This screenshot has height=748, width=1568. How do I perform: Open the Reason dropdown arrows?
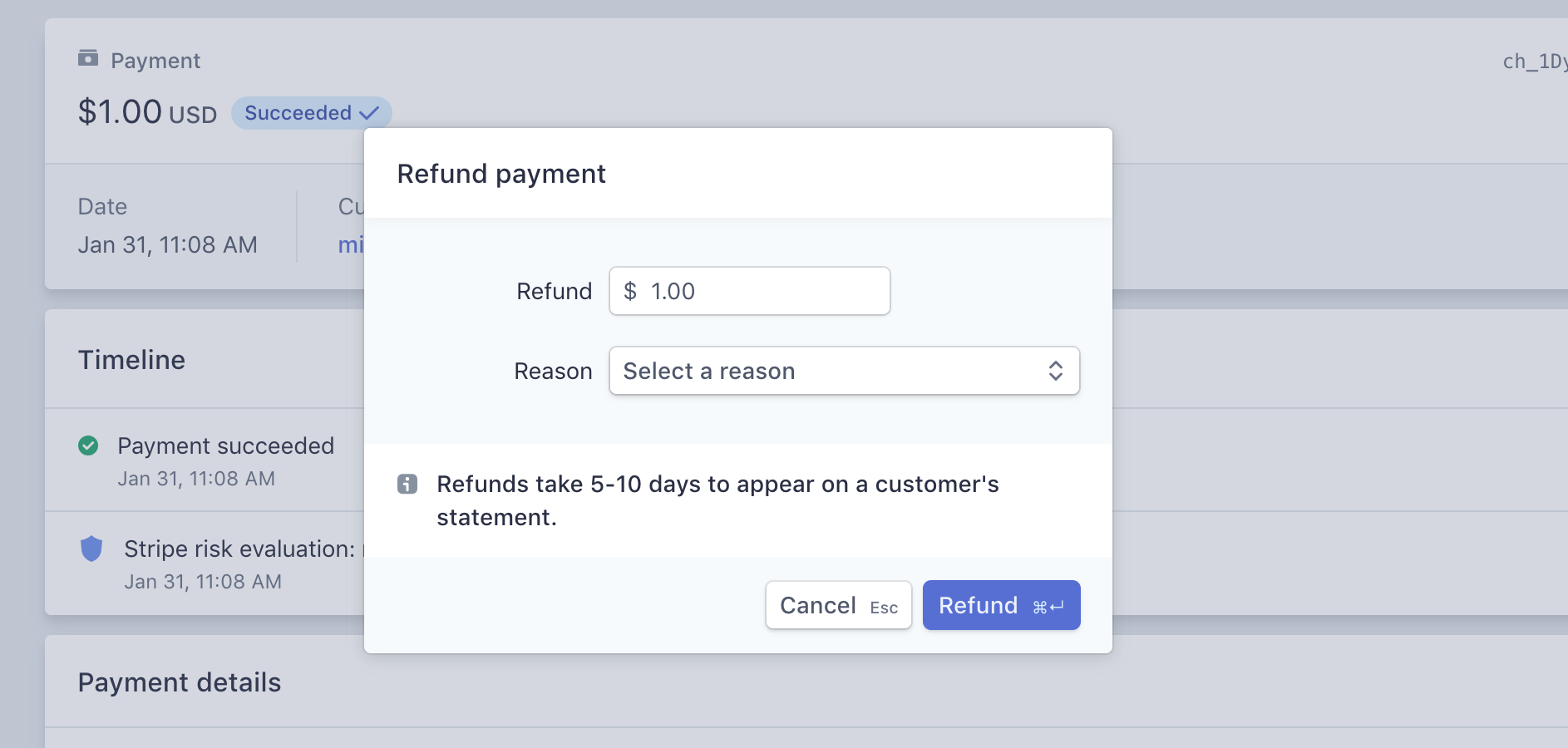click(x=1055, y=371)
